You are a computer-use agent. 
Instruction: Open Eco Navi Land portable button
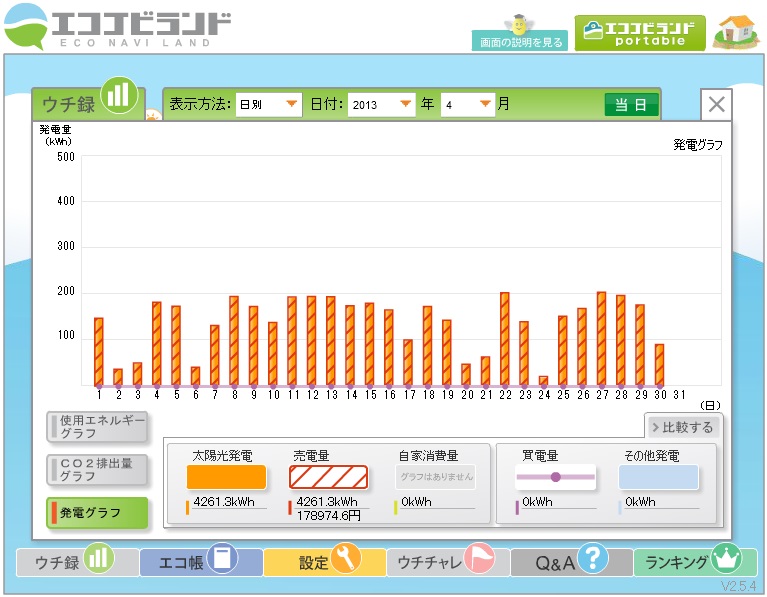tap(640, 33)
